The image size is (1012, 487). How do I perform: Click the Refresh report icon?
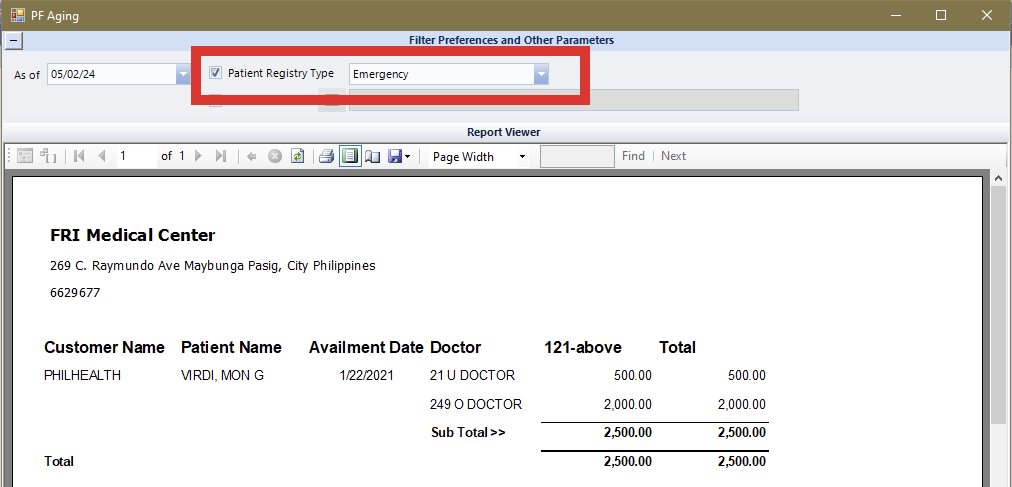(297, 156)
